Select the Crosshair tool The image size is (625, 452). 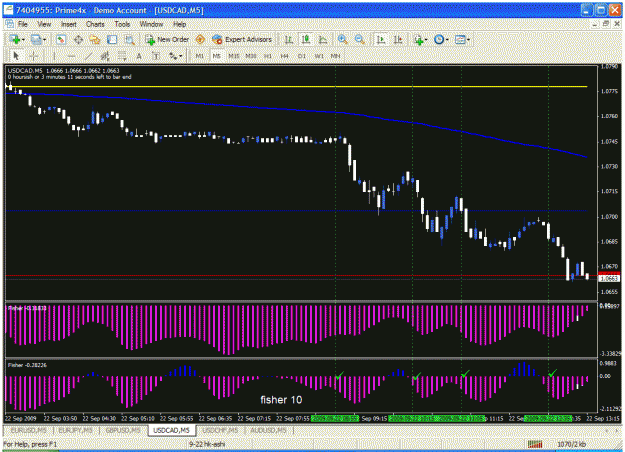(x=33, y=56)
